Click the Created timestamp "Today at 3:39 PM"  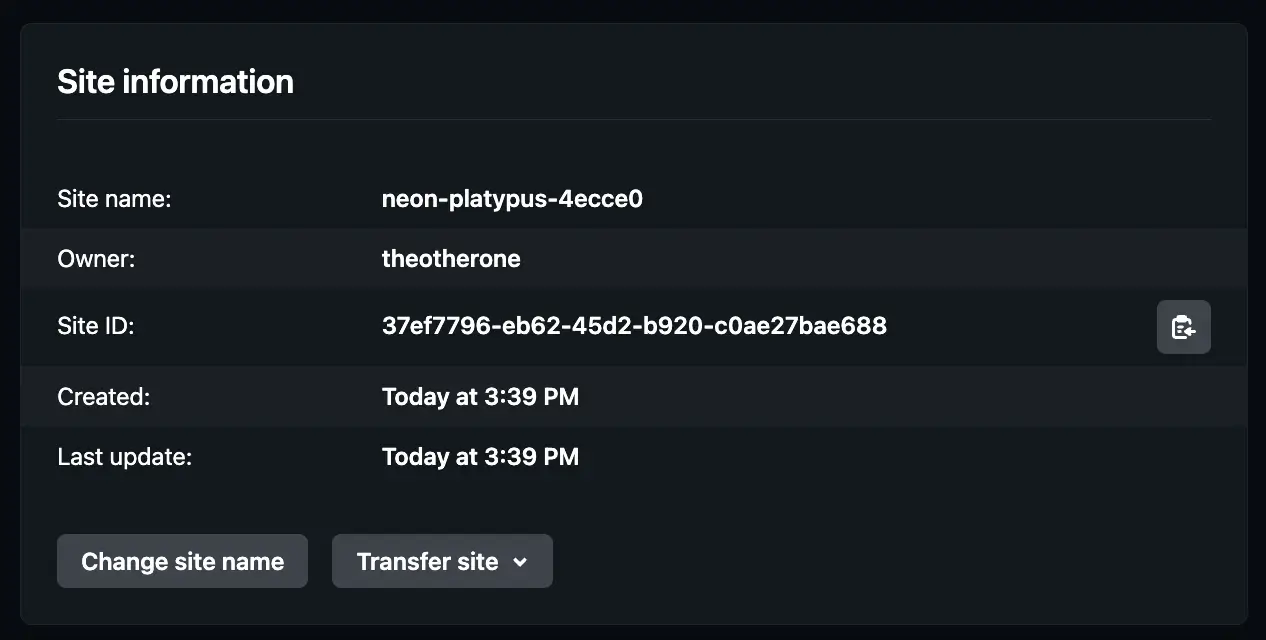click(480, 397)
